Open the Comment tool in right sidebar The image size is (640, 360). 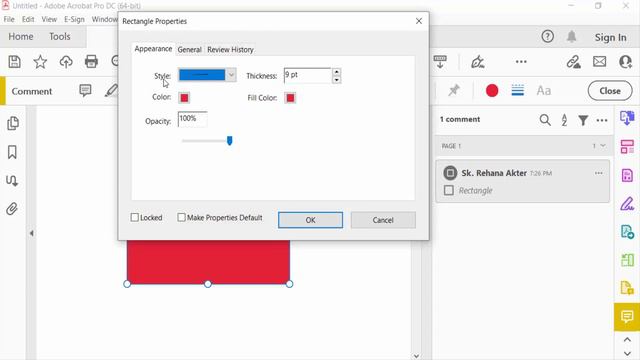[x=627, y=316]
